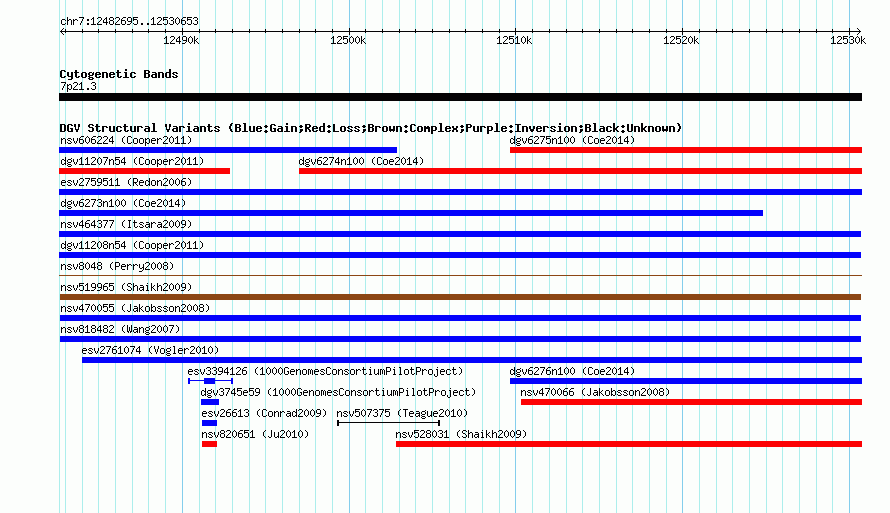Click the nsv507375 (Teague2010) label
This screenshot has width=890, height=513.
[x=402, y=413]
